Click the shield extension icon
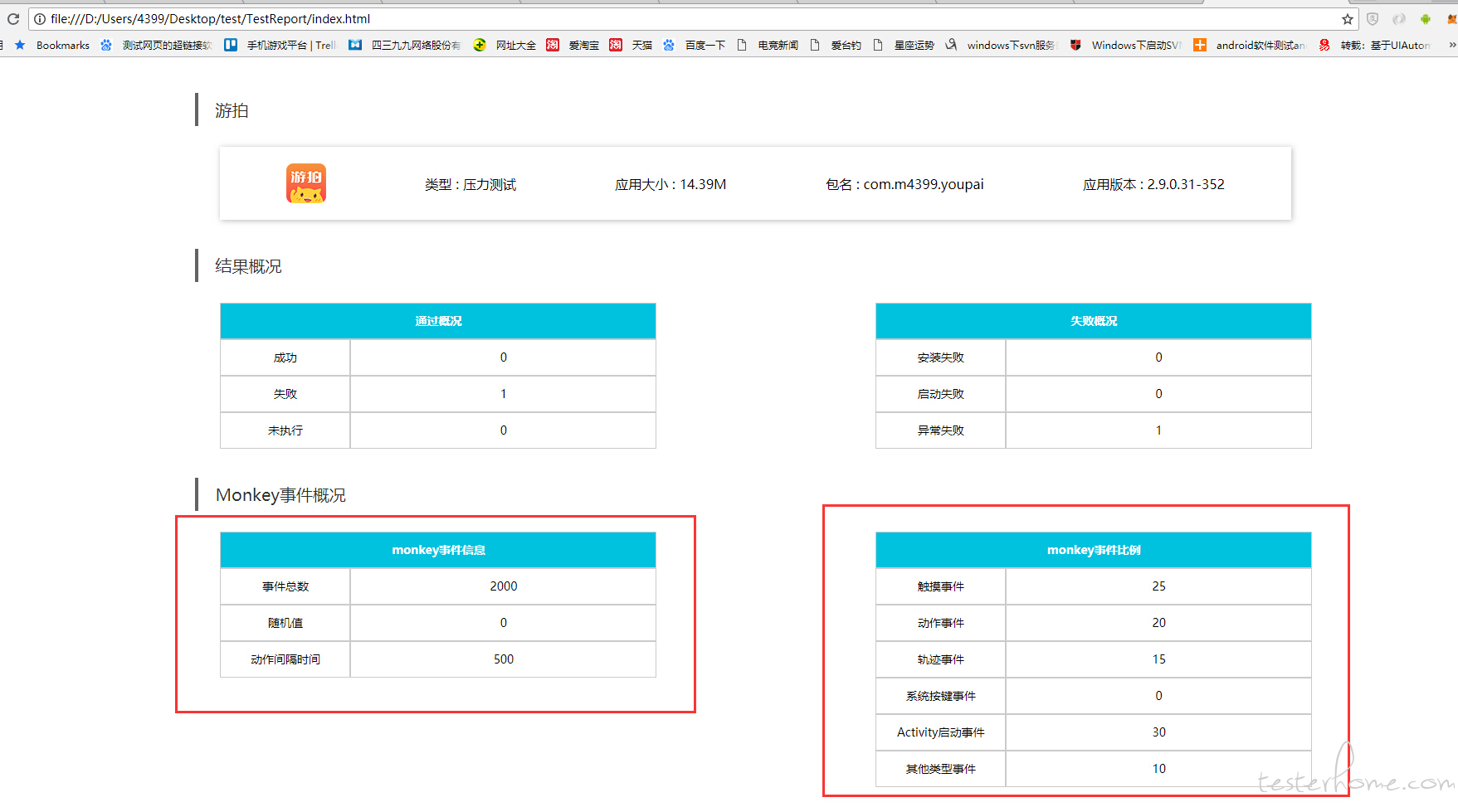This screenshot has width=1458, height=812. pos(1373,19)
